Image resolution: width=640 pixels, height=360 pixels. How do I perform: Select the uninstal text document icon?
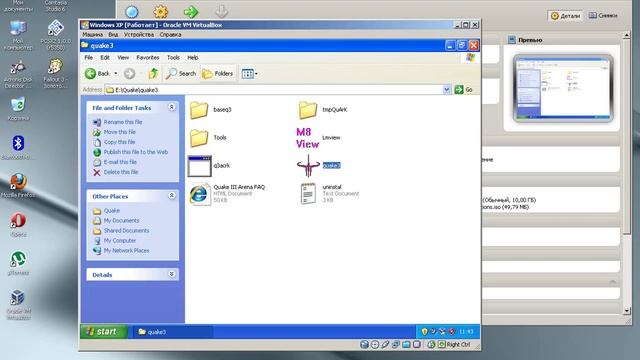[x=308, y=193]
